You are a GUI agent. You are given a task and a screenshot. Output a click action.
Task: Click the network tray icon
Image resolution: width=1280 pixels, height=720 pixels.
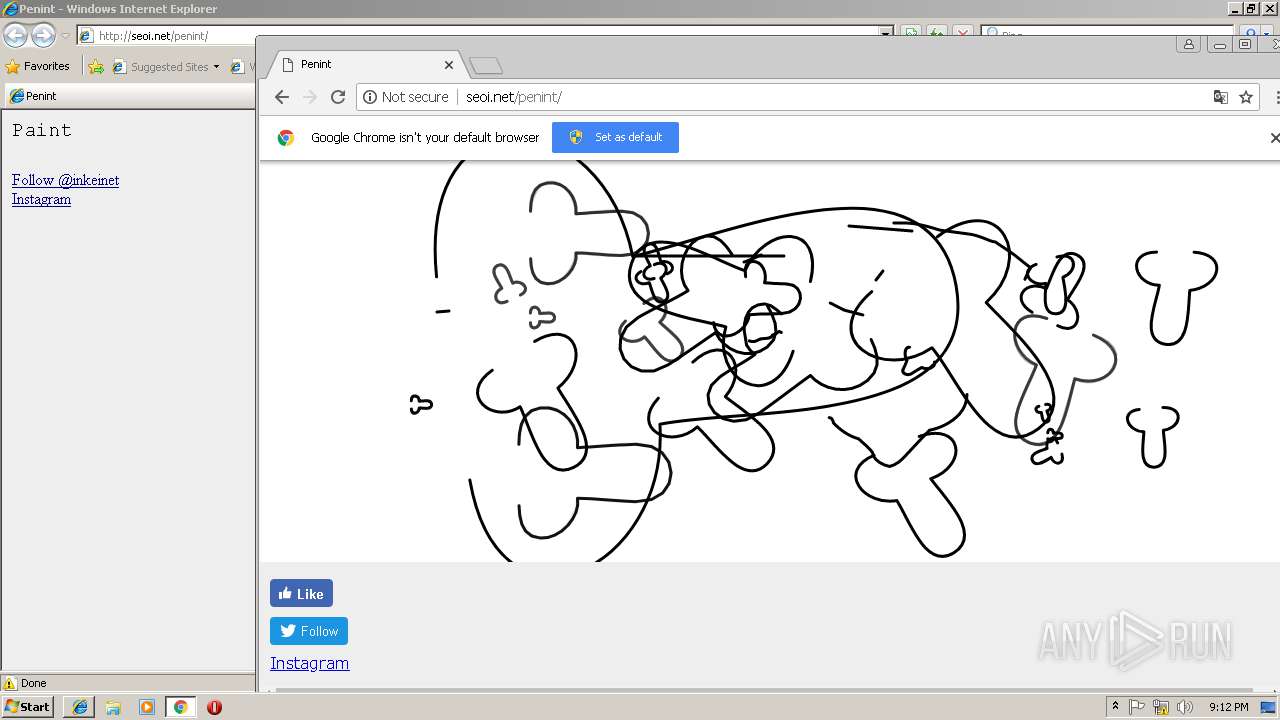[1161, 707]
